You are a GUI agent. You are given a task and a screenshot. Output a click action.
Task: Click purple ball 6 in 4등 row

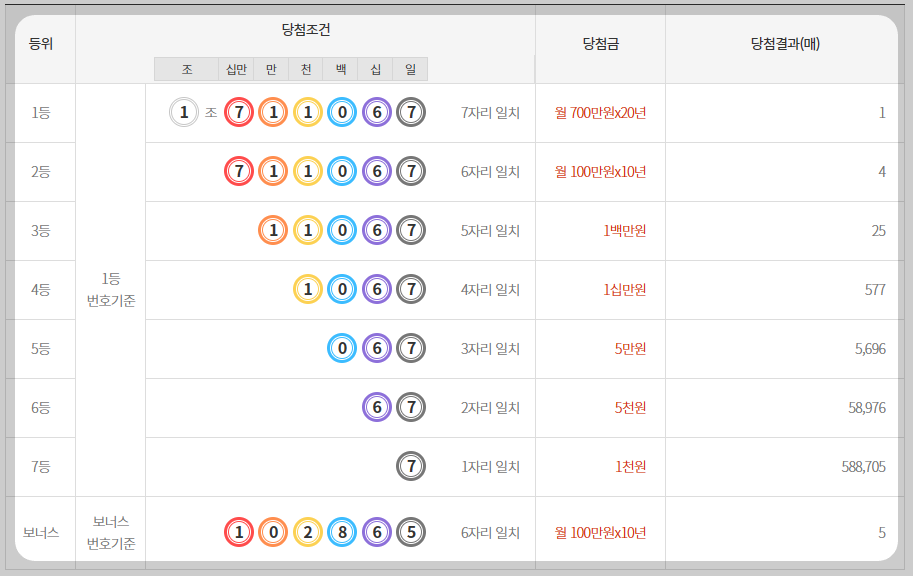(x=377, y=289)
